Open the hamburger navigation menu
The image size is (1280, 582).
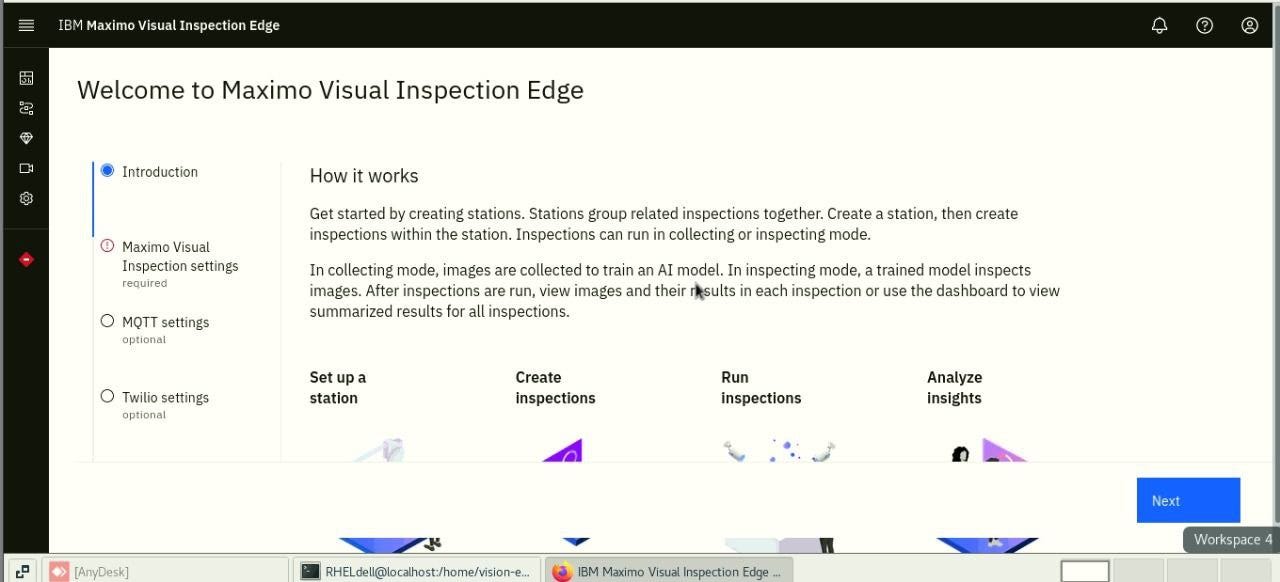26,25
